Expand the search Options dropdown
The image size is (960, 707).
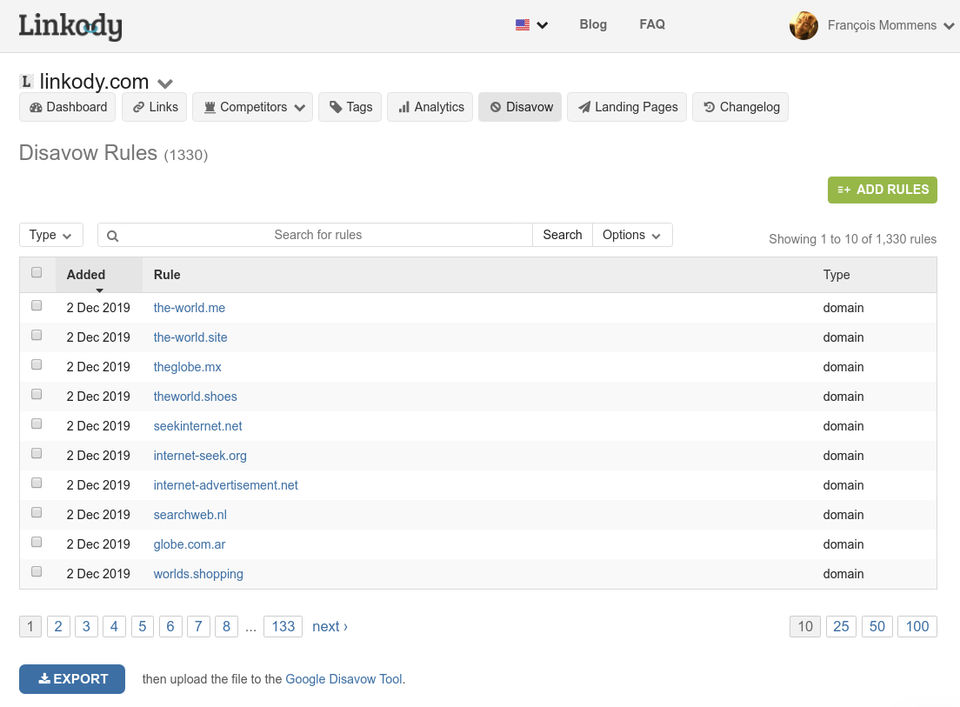point(632,235)
